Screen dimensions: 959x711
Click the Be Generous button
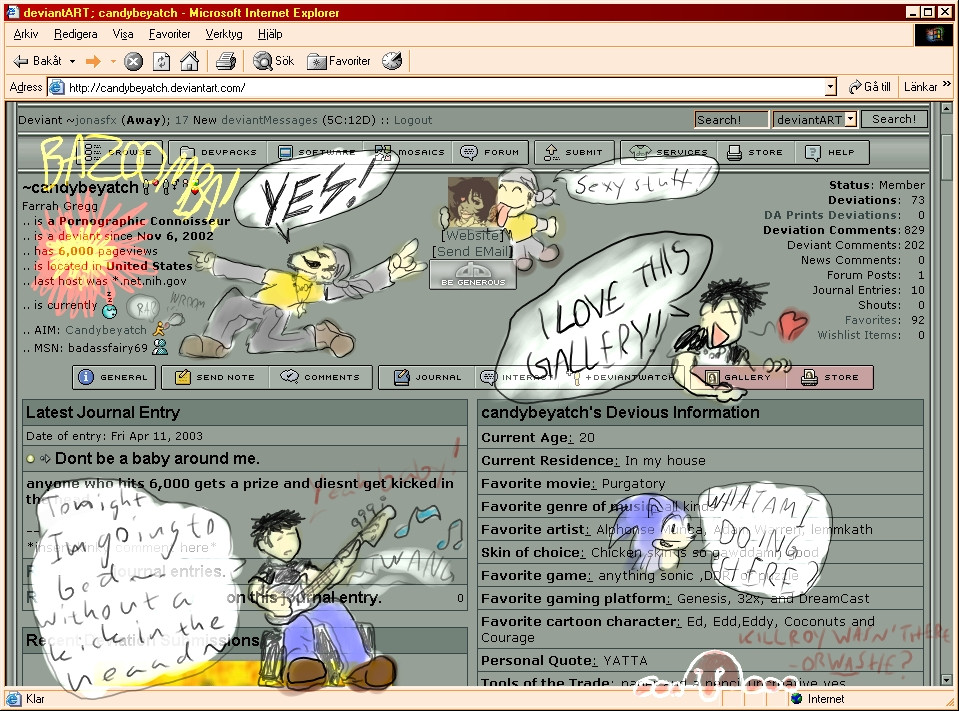click(x=473, y=274)
